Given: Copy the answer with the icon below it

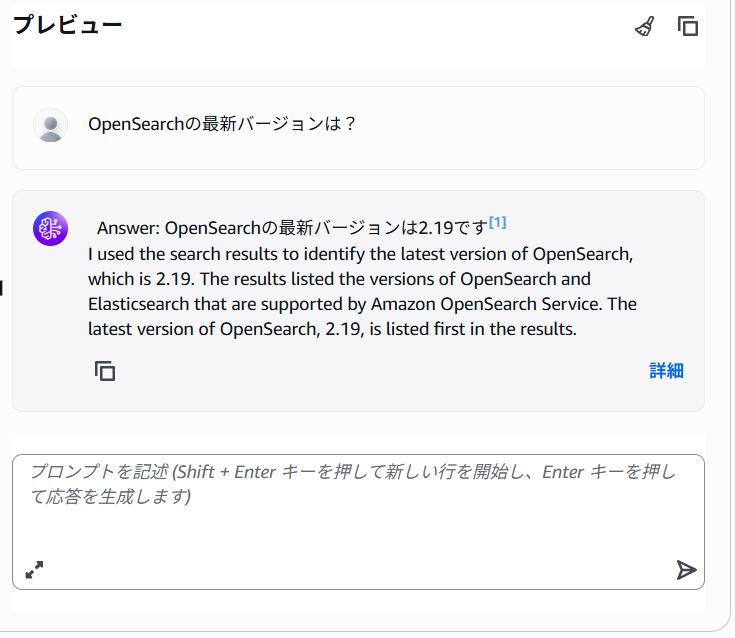Looking at the screenshot, I should point(105,371).
